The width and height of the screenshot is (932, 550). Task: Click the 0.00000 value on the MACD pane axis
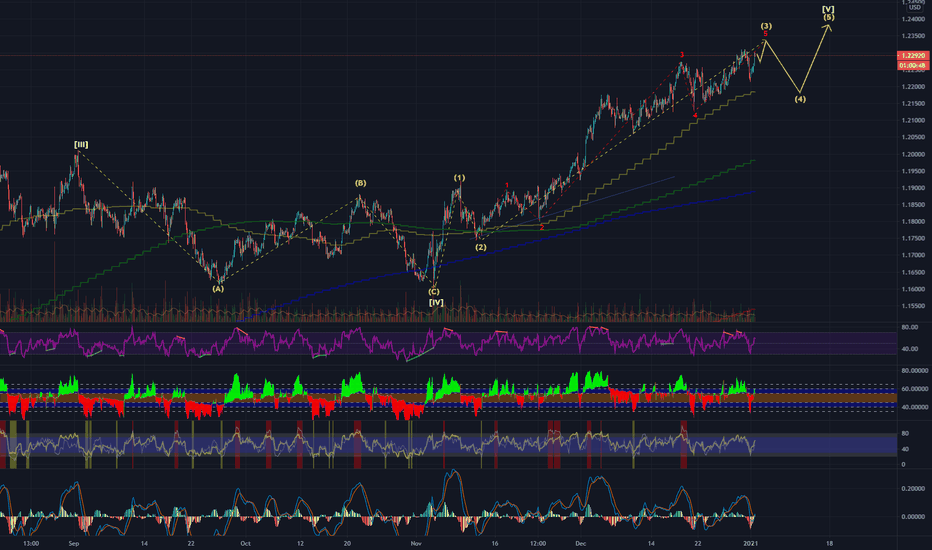click(x=913, y=517)
